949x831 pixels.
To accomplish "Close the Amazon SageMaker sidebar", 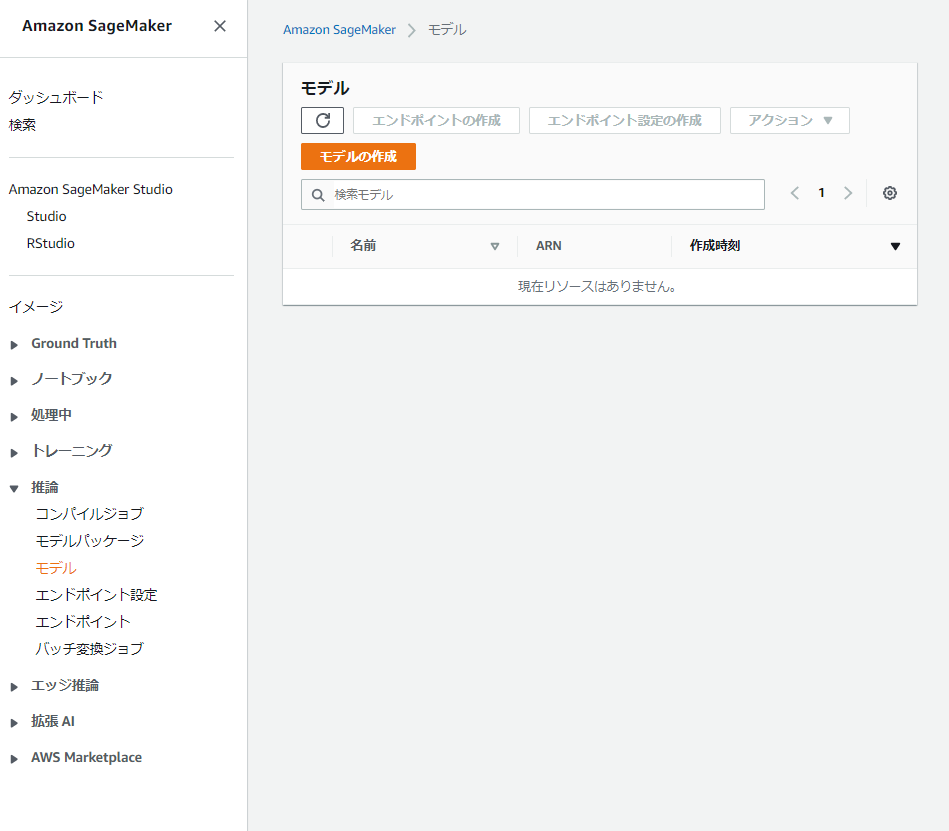I will click(220, 26).
